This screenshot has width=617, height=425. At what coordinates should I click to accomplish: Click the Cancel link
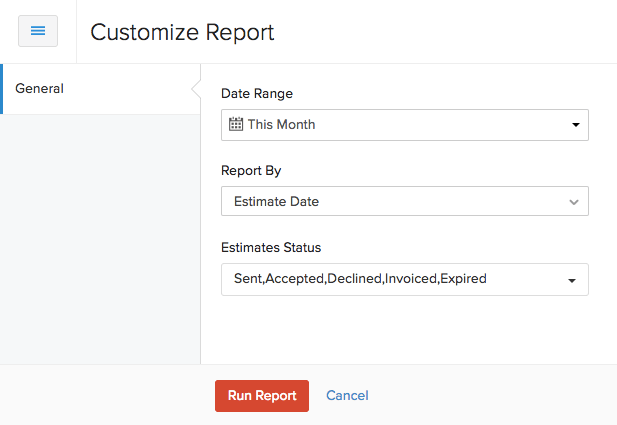point(347,396)
